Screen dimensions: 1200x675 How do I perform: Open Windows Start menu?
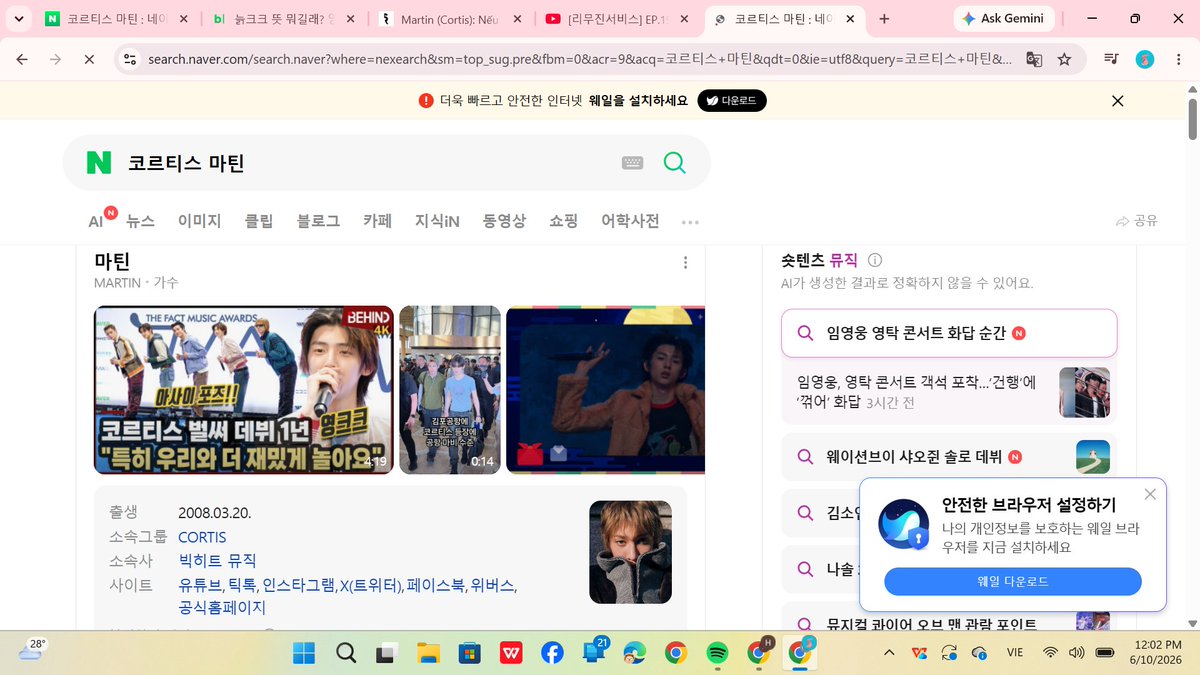point(304,653)
